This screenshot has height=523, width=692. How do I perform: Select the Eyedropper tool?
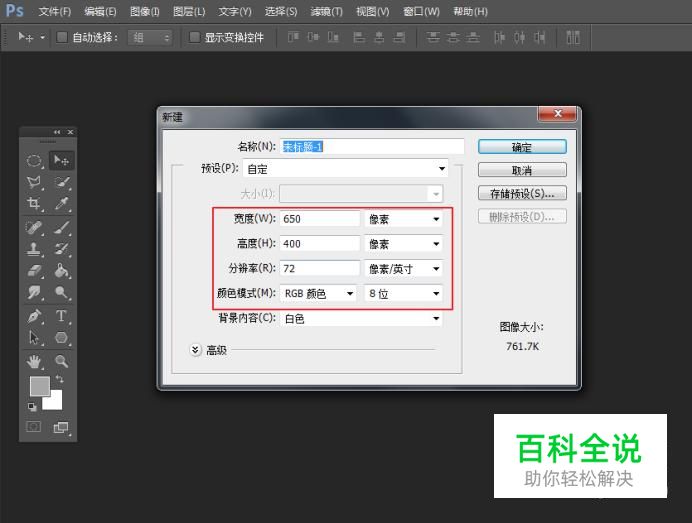click(x=62, y=203)
